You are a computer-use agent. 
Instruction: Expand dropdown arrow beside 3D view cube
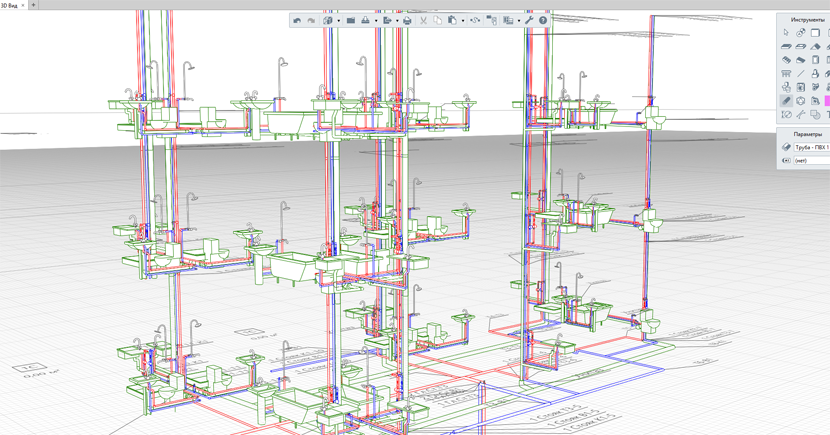[x=339, y=21]
